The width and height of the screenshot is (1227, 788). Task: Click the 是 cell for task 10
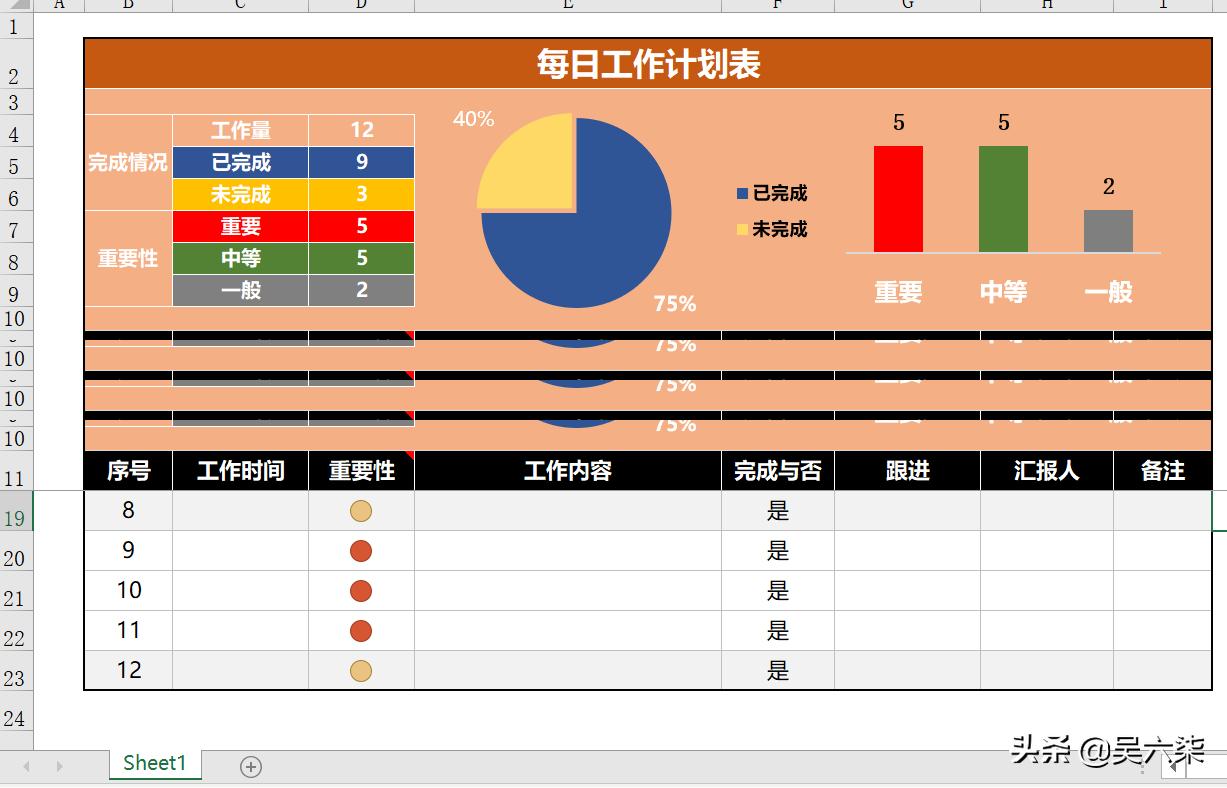[x=777, y=590]
